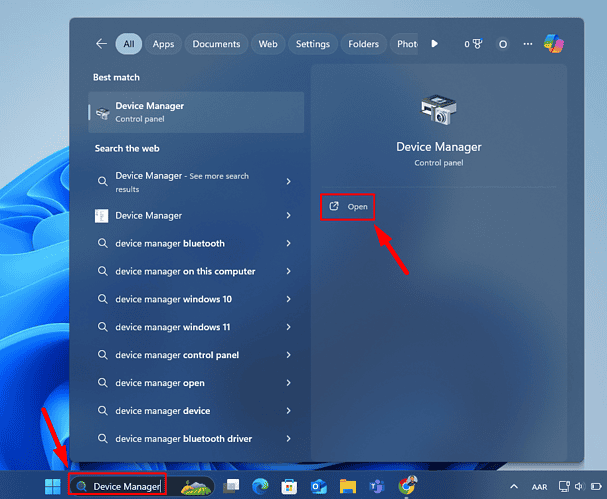Expand 'device manager on this computer' chevron
This screenshot has height=499, width=607.
288,271
